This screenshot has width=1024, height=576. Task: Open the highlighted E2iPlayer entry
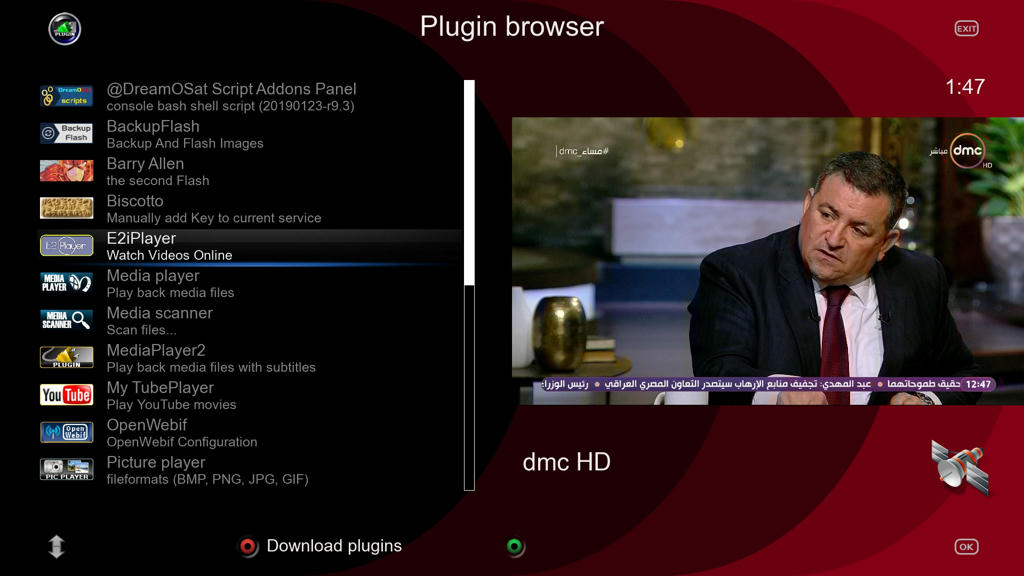[x=250, y=246]
